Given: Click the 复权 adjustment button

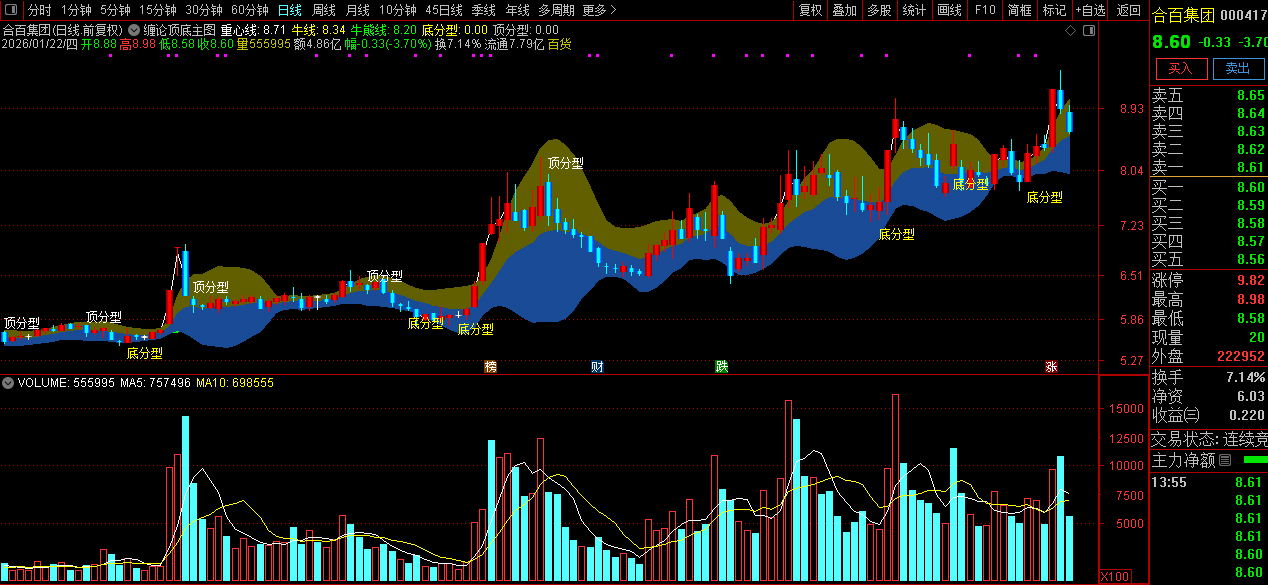Looking at the screenshot, I should (811, 10).
